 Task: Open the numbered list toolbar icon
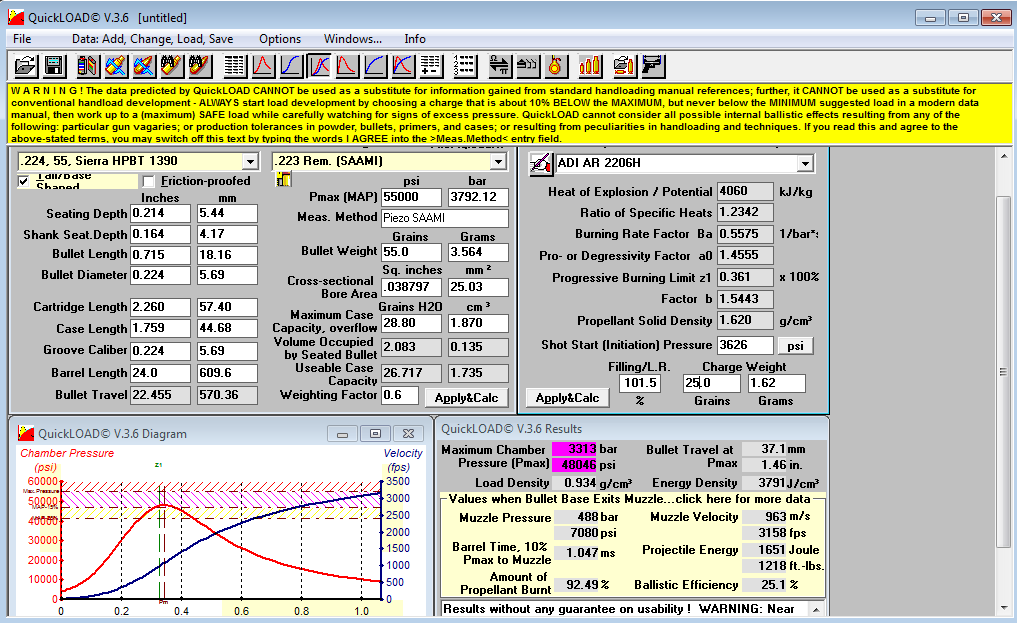coord(465,65)
